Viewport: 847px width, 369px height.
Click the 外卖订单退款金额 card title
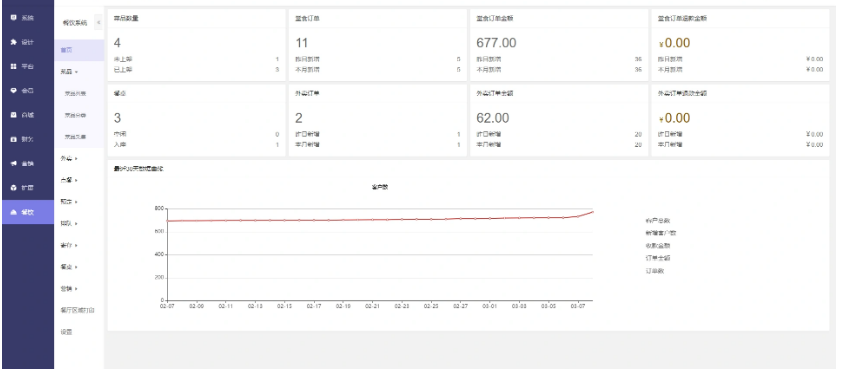682,93
